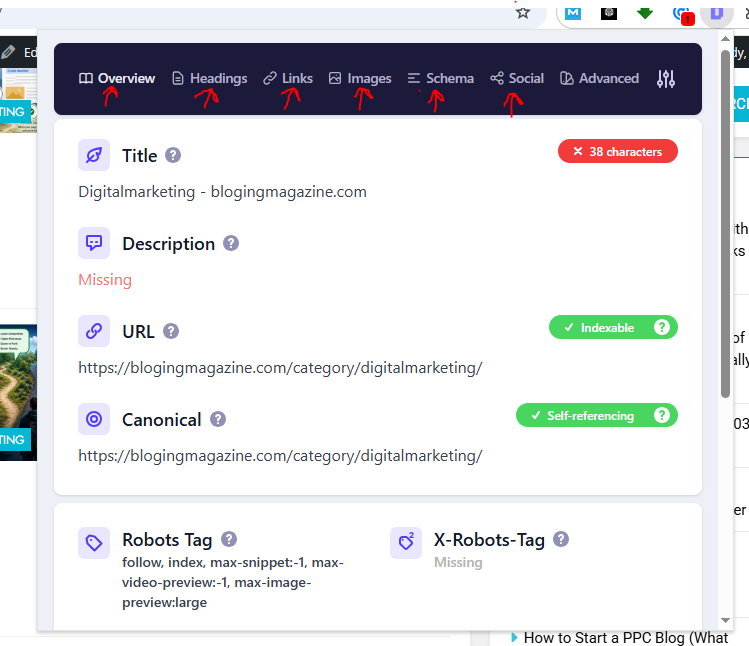Open the Links tab
This screenshot has height=646, width=749.
(x=288, y=78)
